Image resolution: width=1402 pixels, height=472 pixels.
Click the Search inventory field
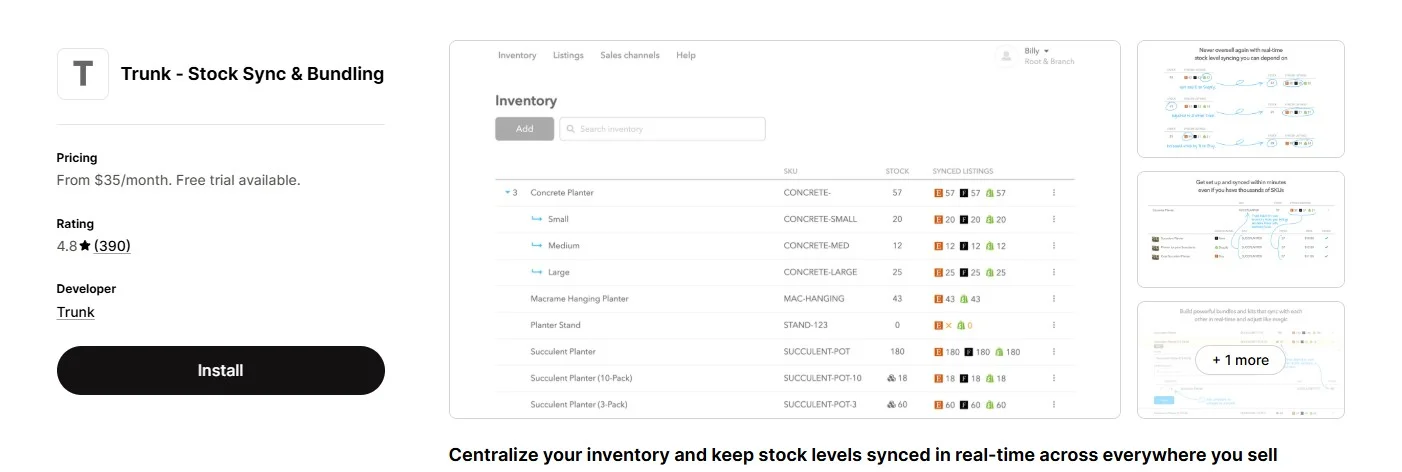pyautogui.click(x=662, y=129)
